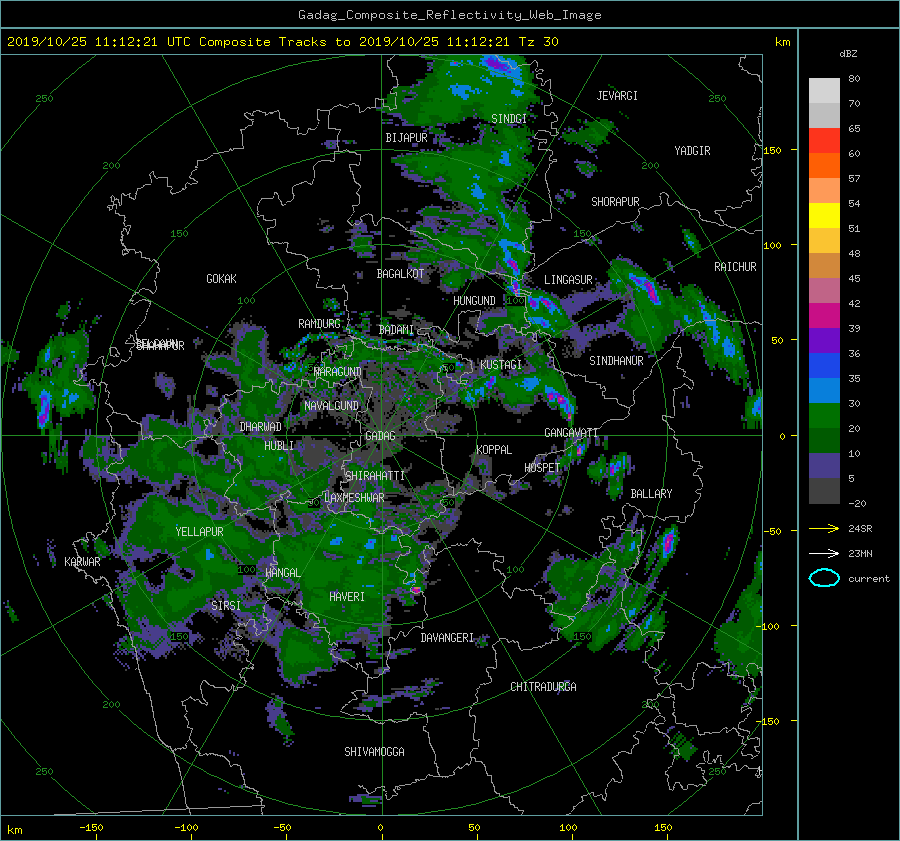Image resolution: width=900 pixels, height=841 pixels.
Task: Click the GADAG radar center label
Action: 380,436
